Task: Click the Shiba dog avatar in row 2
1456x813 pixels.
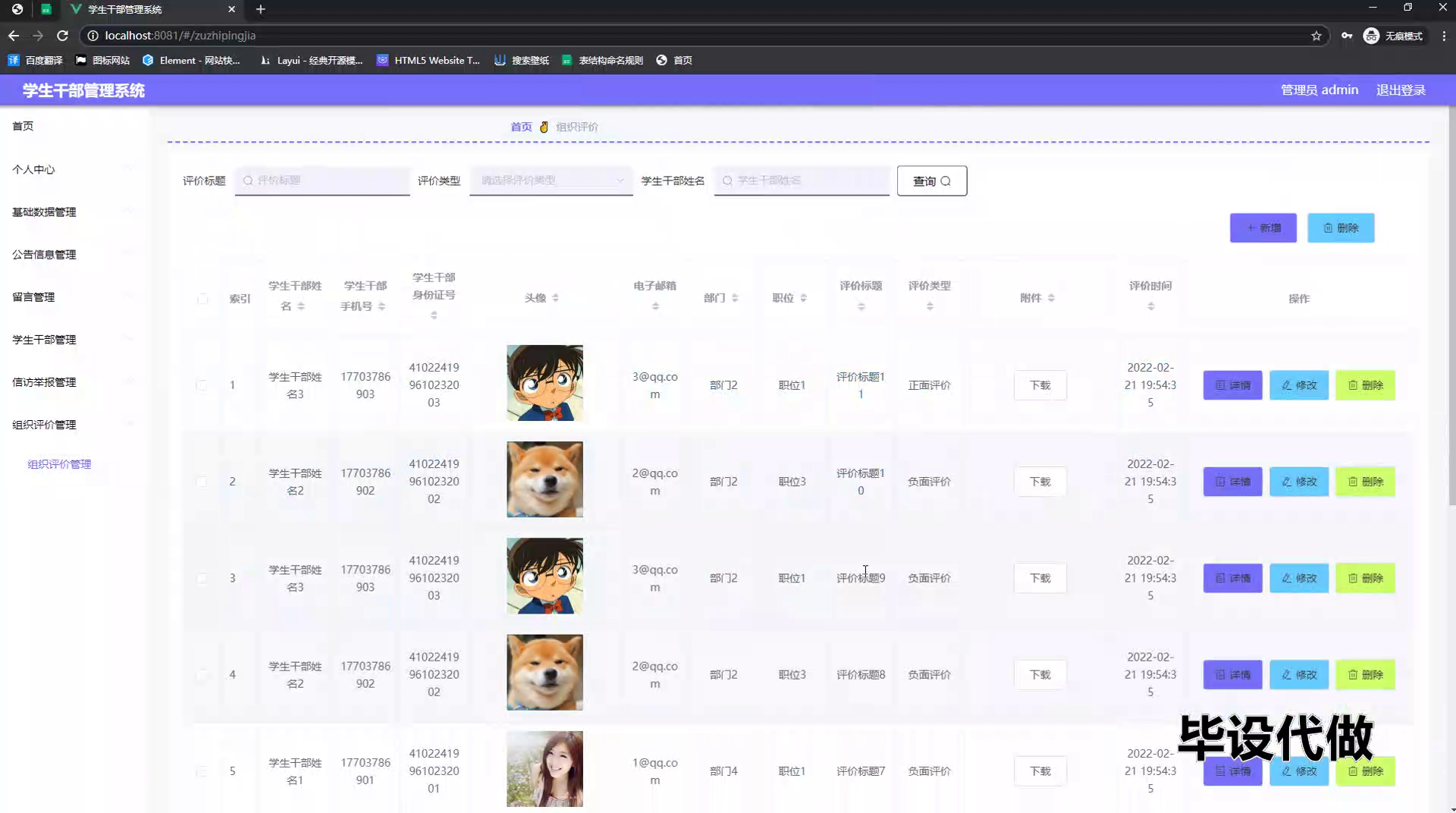Action: click(544, 479)
